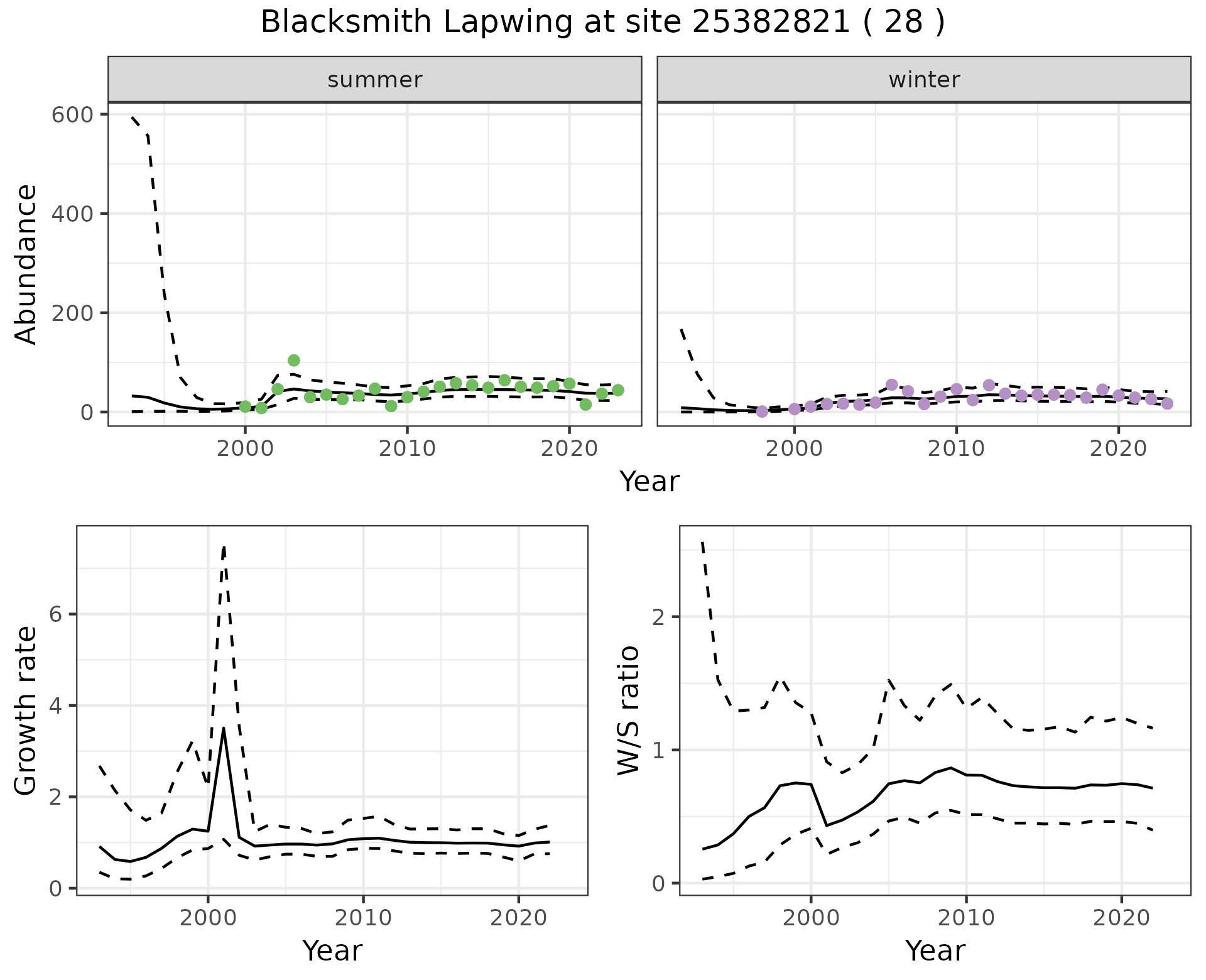
Task: Click the last green summer point at 2023
Action: coord(617,390)
